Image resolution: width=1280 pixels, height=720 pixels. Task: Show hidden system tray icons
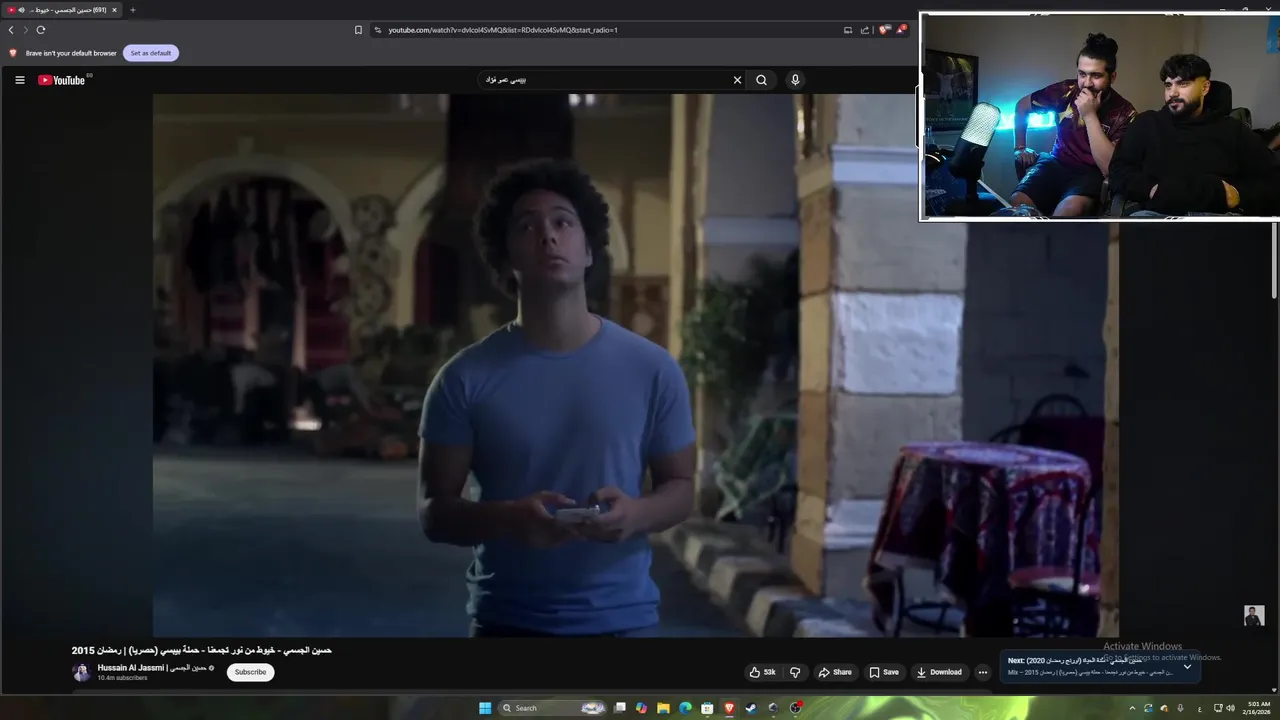pos(1132,708)
